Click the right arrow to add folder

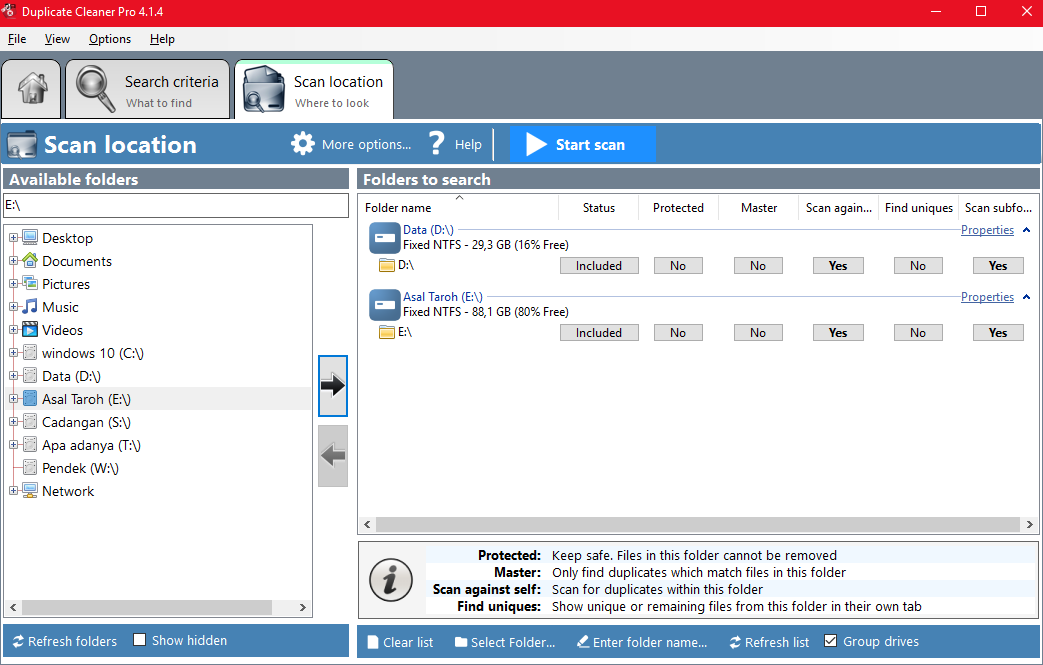333,386
